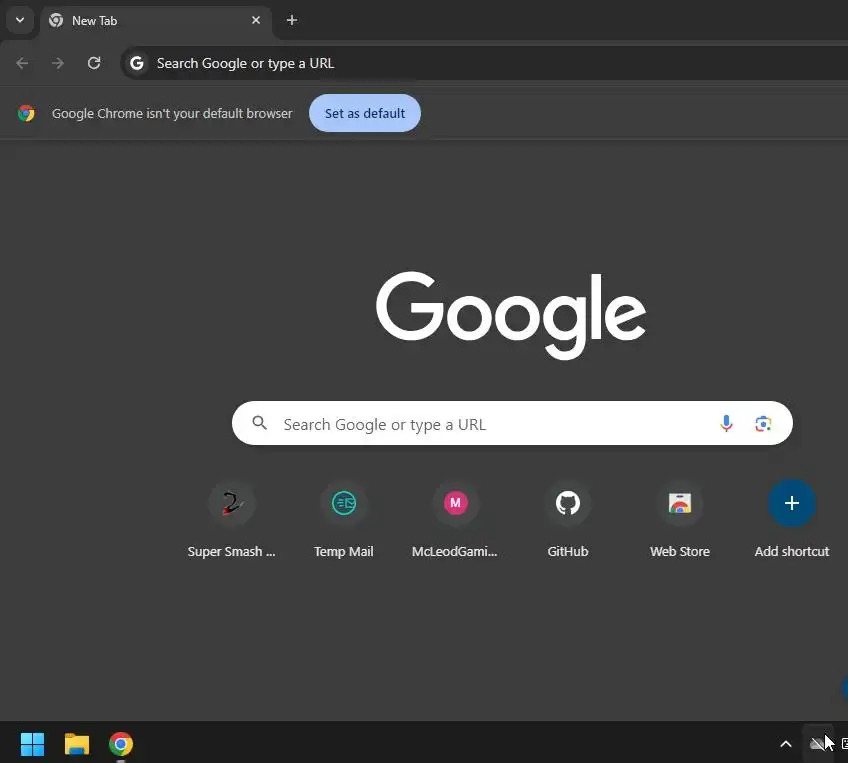Viewport: 848px width, 763px height.
Task: Start voice search with the microphone icon
Action: (726, 423)
